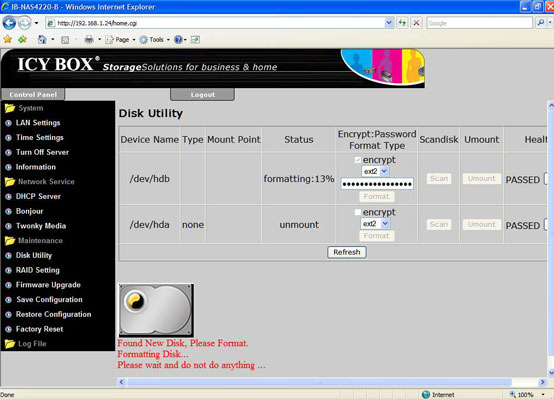554x400 pixels.
Task: Open the Print dropdown arrow
Action: tap(100, 39)
